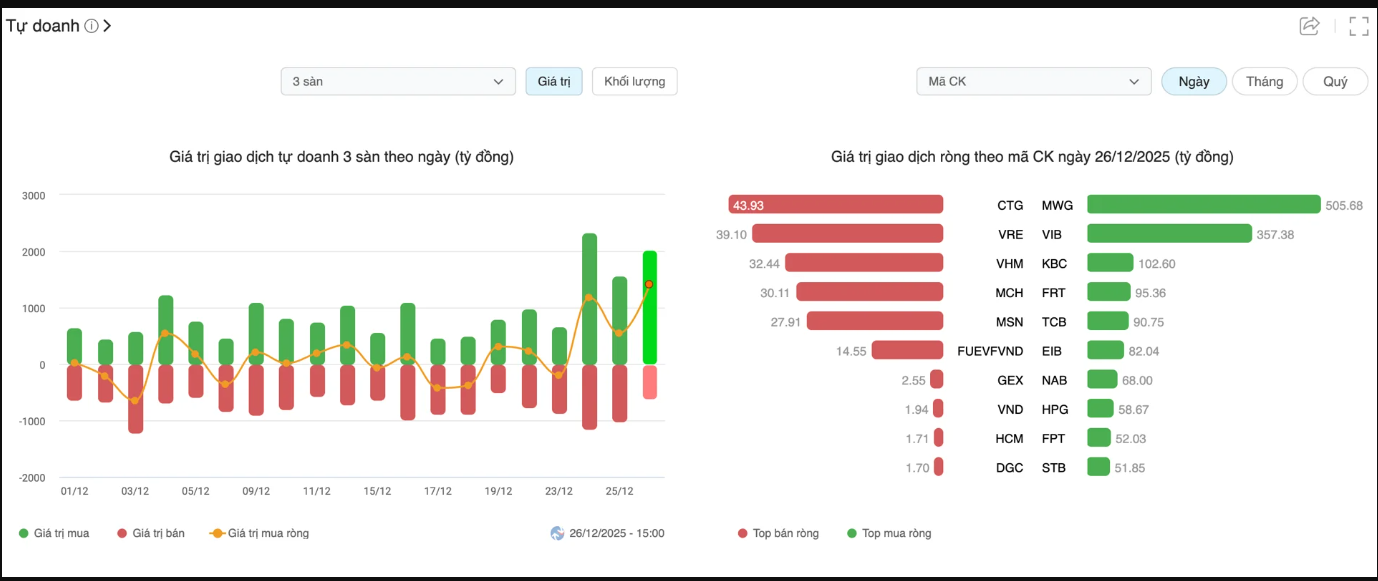This screenshot has height=581, width=1378.
Task: Switch to the 'Tháng' period tab
Action: (x=1265, y=81)
